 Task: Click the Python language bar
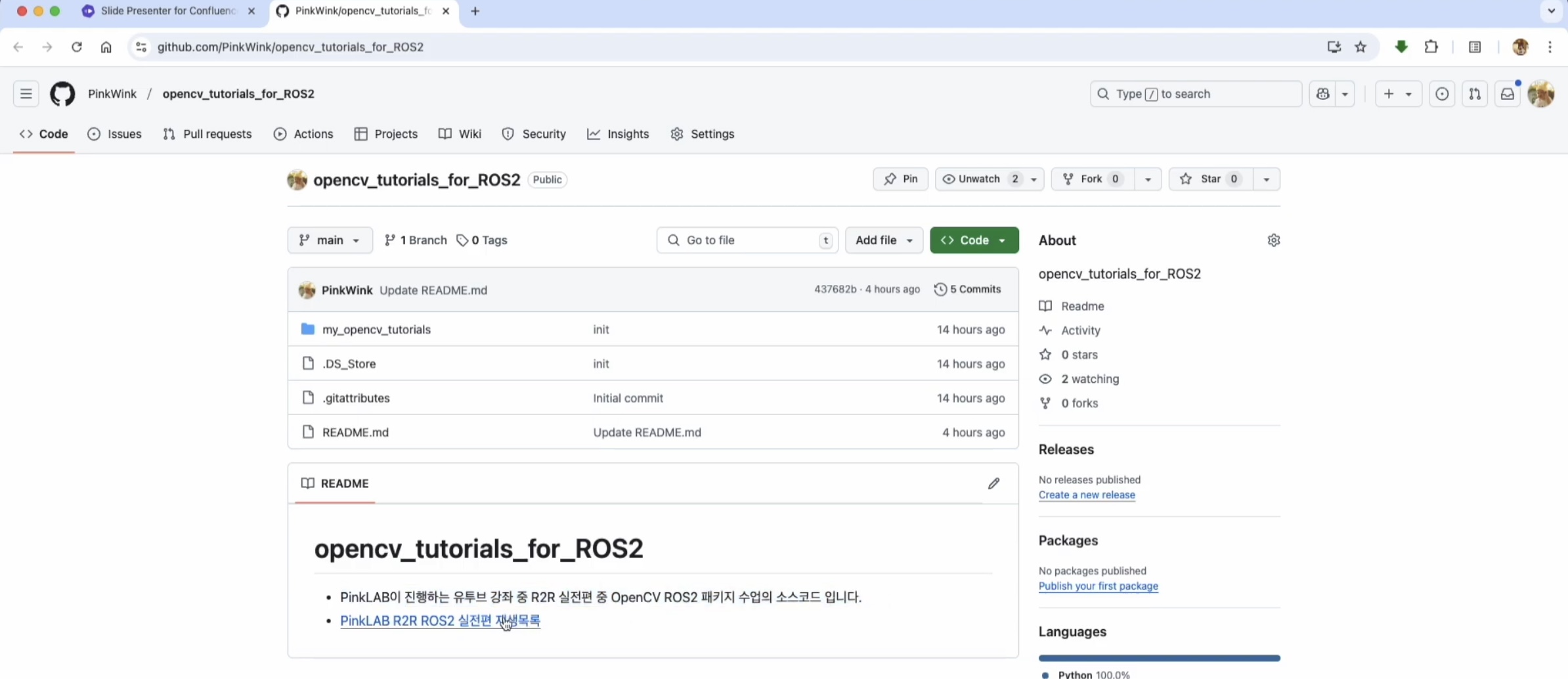(x=1159, y=658)
